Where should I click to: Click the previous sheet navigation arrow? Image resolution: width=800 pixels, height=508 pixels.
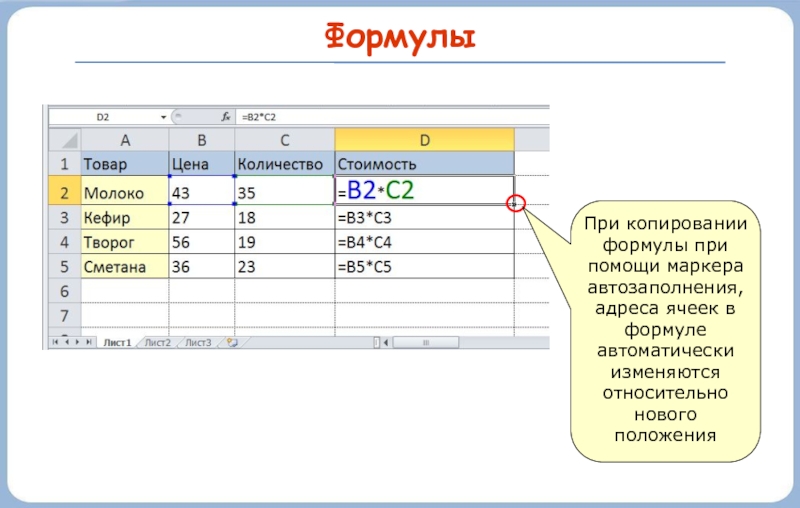click(x=69, y=342)
